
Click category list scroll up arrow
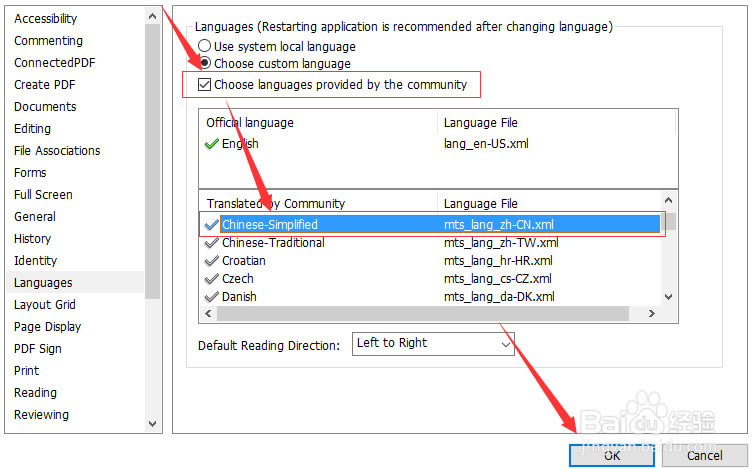coord(153,17)
